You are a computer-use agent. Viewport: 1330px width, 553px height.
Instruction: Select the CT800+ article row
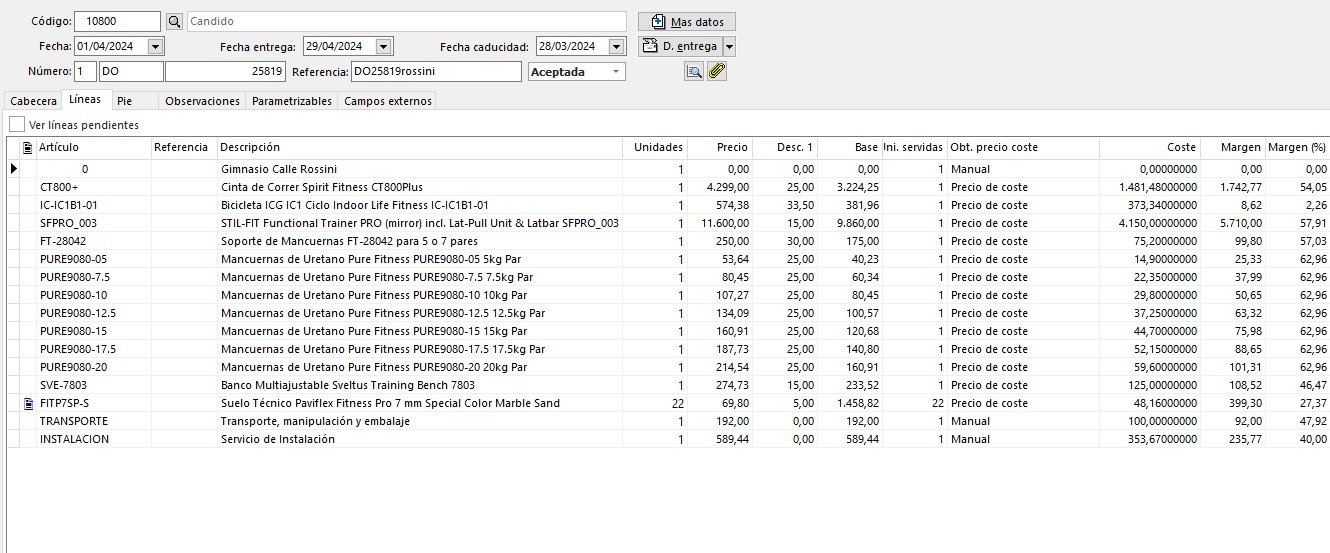click(59, 187)
